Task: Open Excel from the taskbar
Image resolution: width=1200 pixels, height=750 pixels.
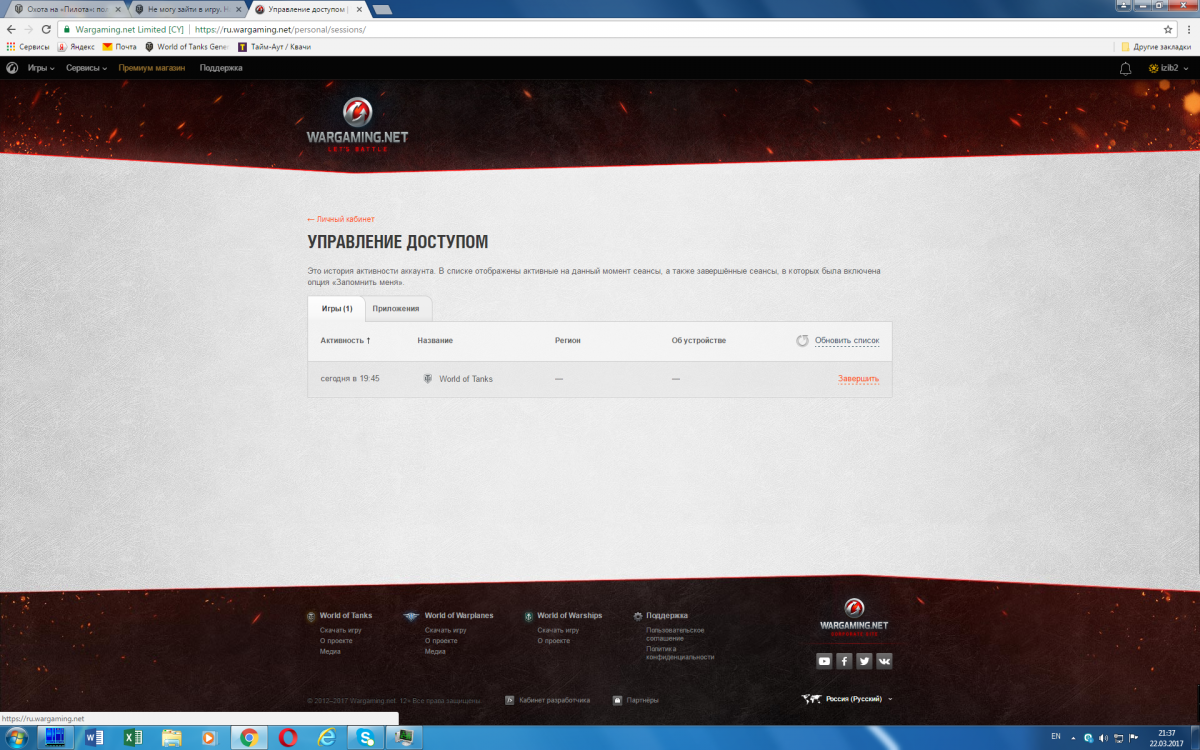Action: pos(133,738)
